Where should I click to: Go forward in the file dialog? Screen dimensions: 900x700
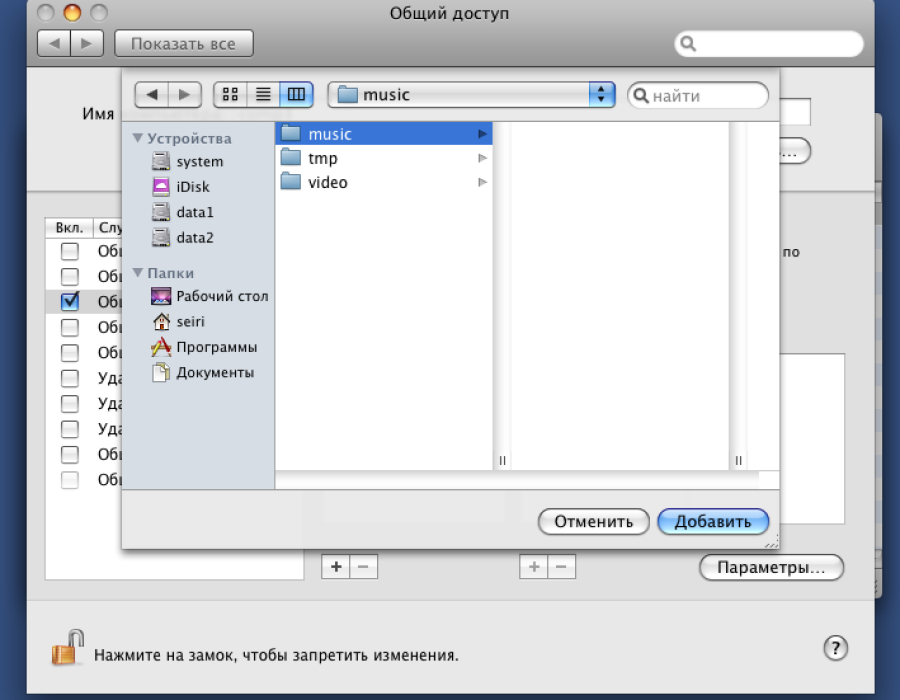pos(185,95)
